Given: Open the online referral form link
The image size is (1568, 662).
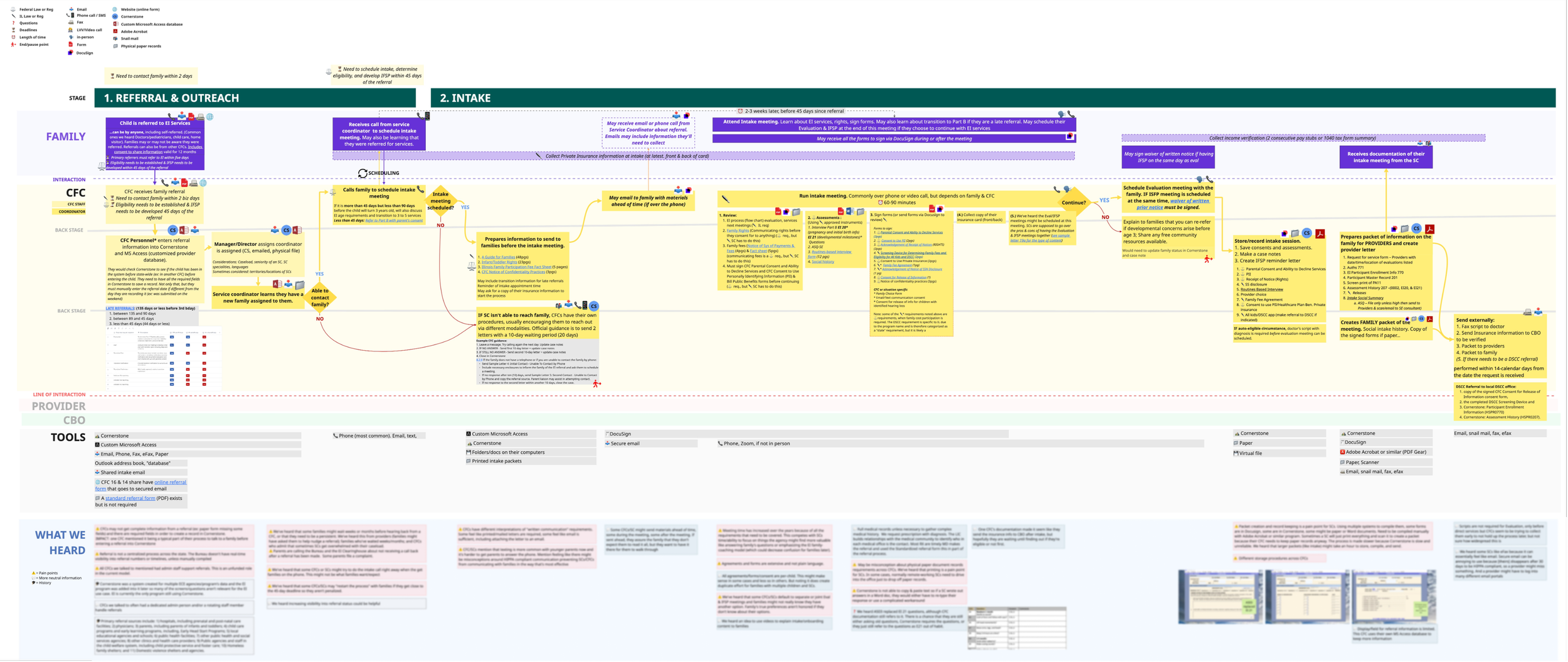Looking at the screenshot, I should (x=170, y=482).
